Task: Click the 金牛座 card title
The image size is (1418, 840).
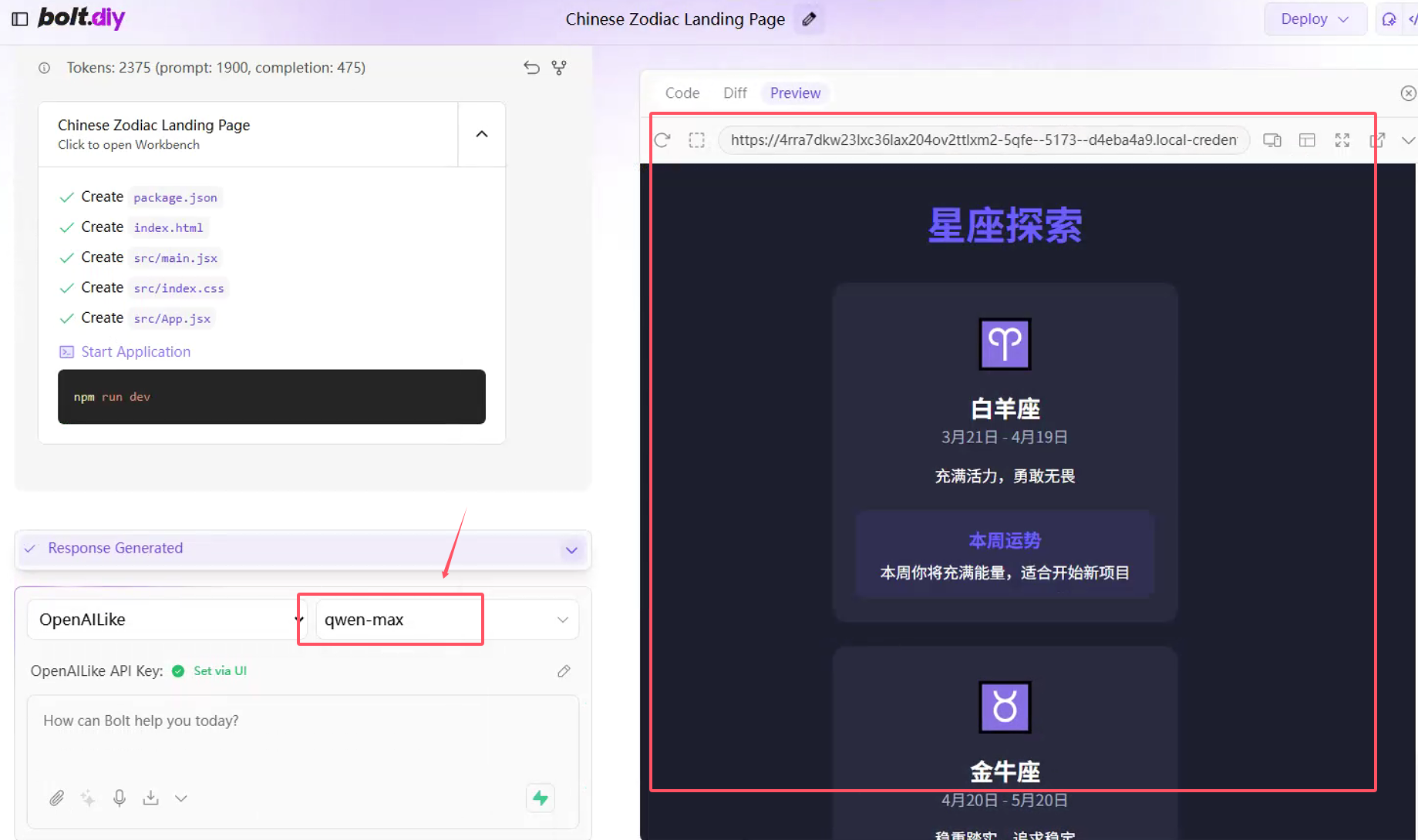Action: click(x=1005, y=771)
